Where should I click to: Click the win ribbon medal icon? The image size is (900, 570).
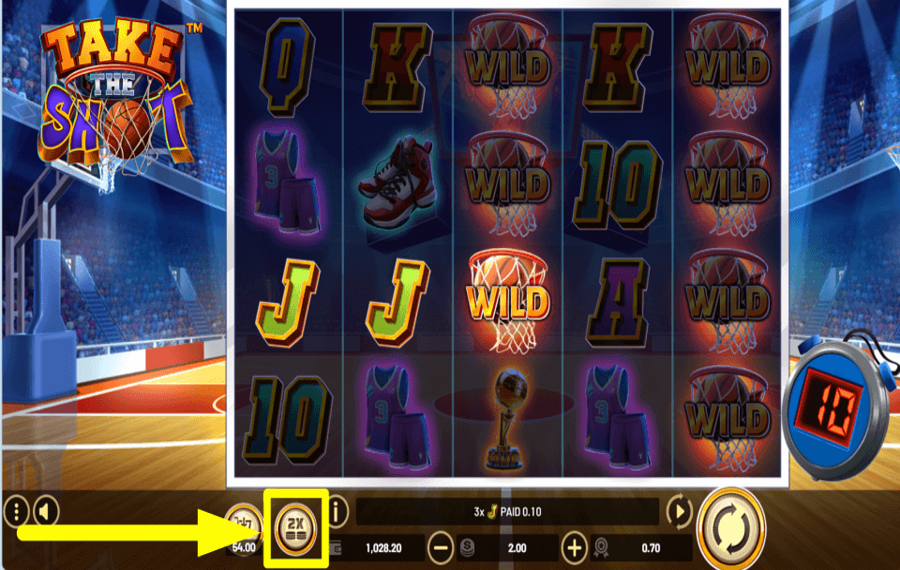(601, 548)
